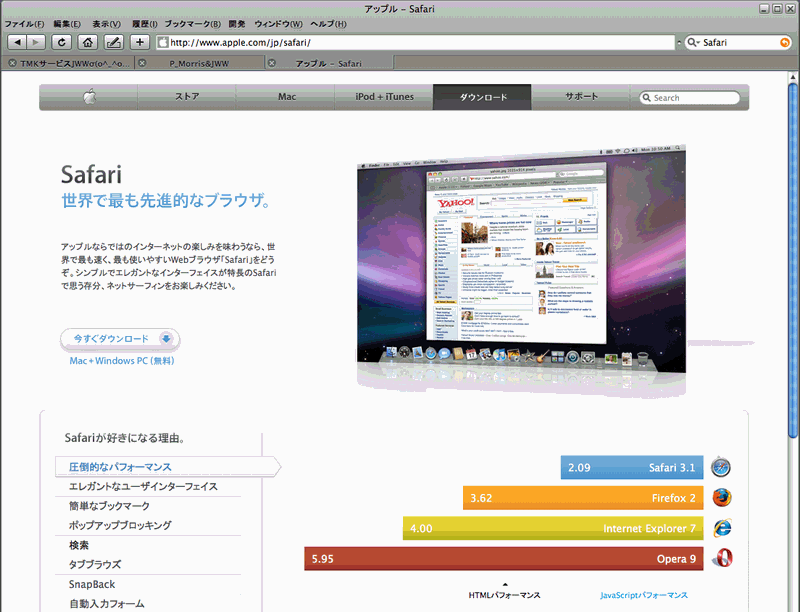
Task: Focus the address bar showing apple.com/jp/safari
Action: coord(415,42)
